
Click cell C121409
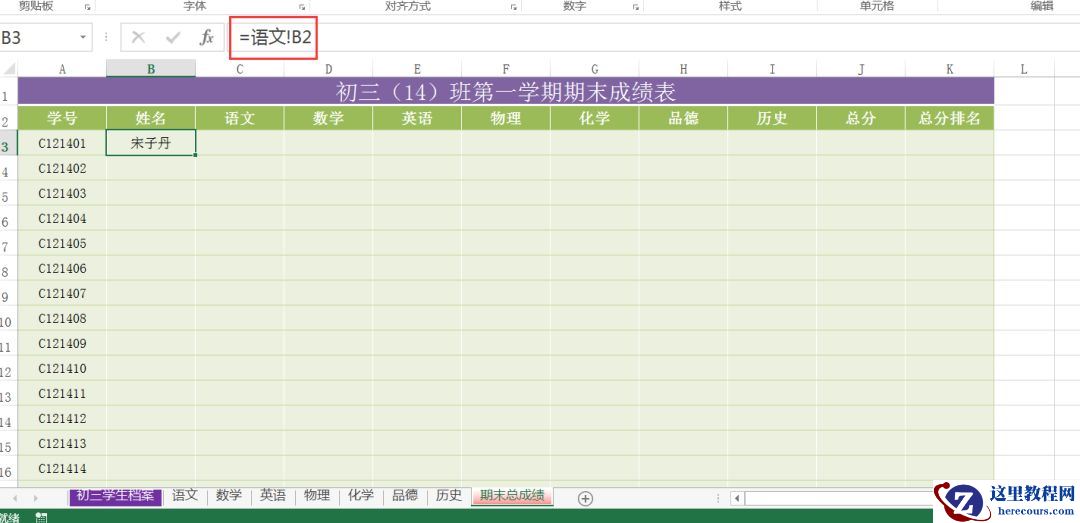[x=62, y=343]
